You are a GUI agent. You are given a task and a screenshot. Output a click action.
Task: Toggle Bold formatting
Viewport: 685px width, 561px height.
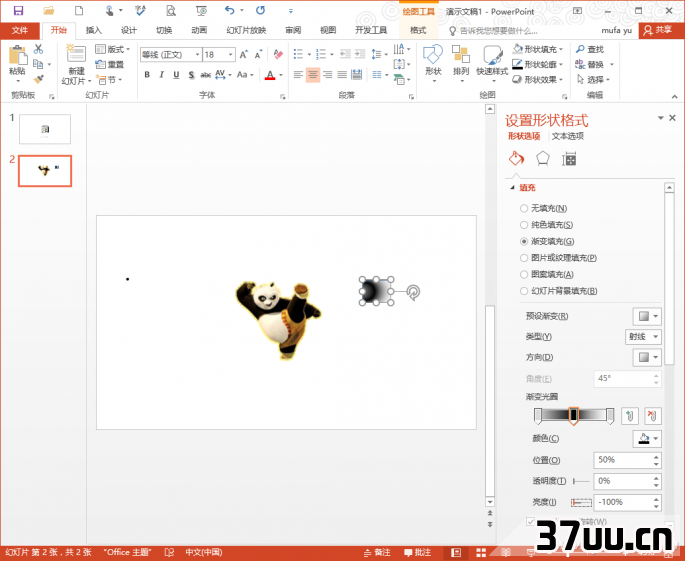tap(147, 75)
